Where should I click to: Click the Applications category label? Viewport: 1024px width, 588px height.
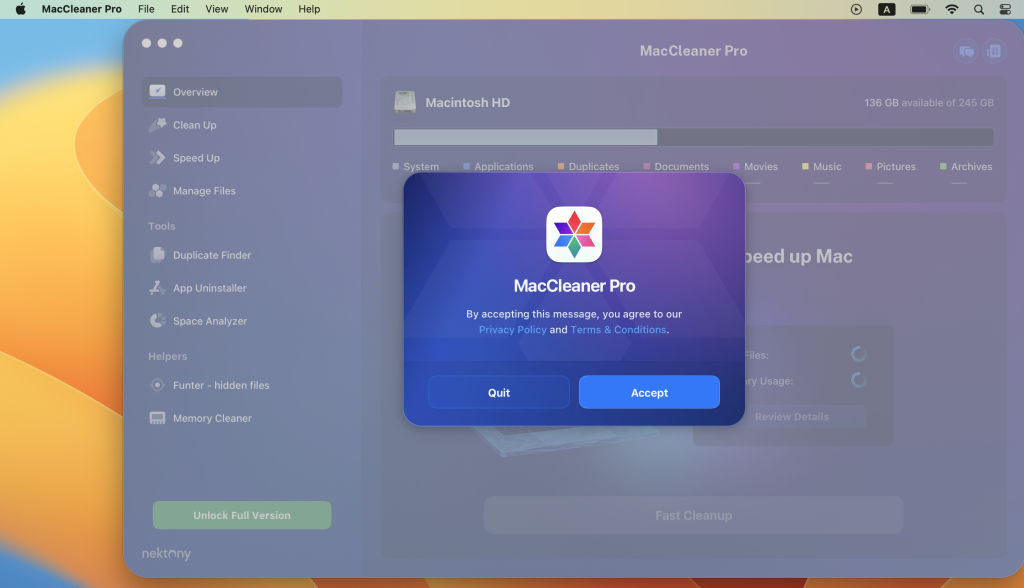[504, 167]
